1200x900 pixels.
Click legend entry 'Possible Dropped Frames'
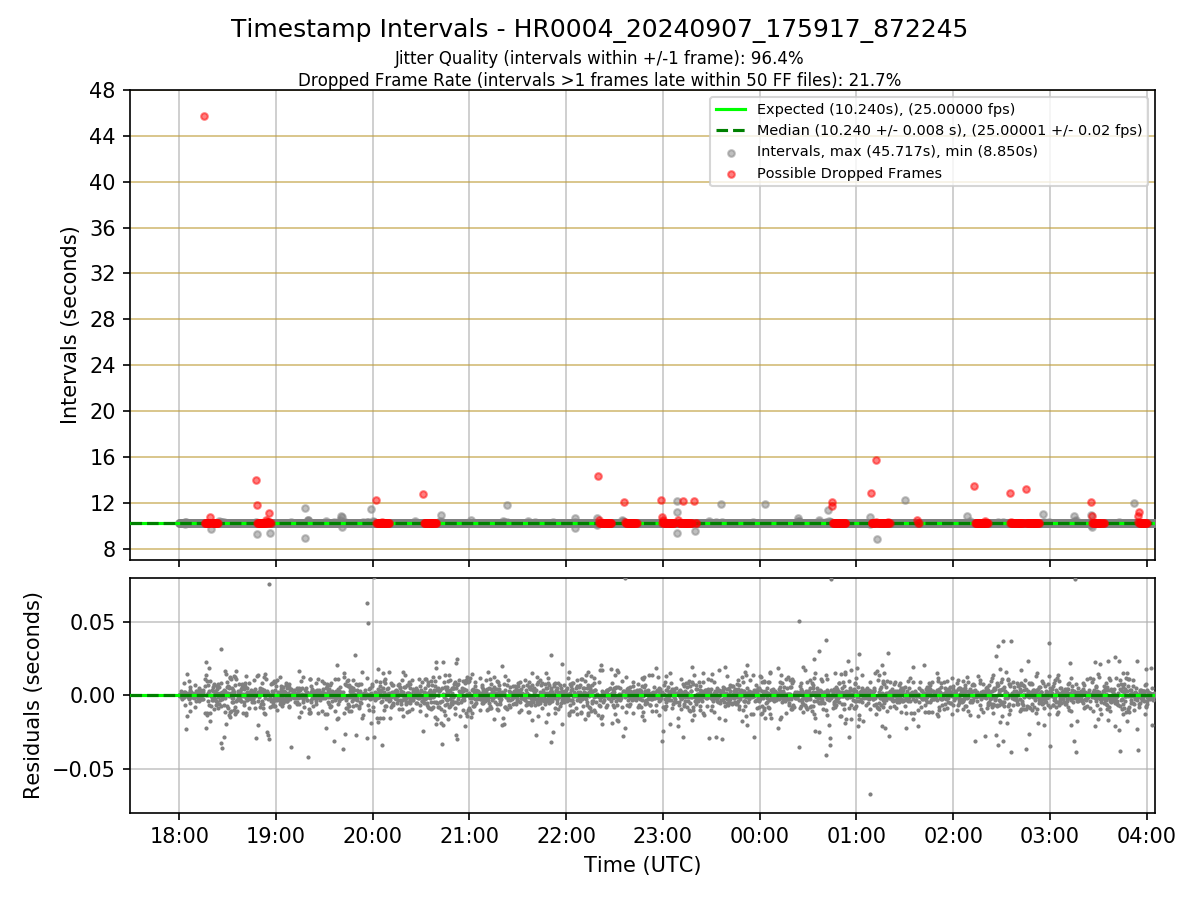click(x=849, y=173)
